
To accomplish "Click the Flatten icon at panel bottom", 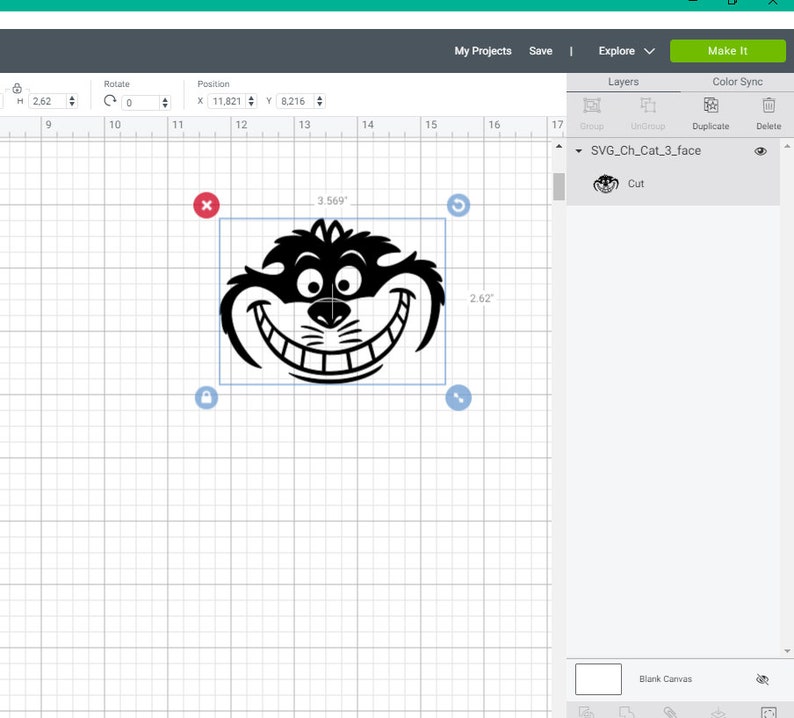I will (718, 712).
